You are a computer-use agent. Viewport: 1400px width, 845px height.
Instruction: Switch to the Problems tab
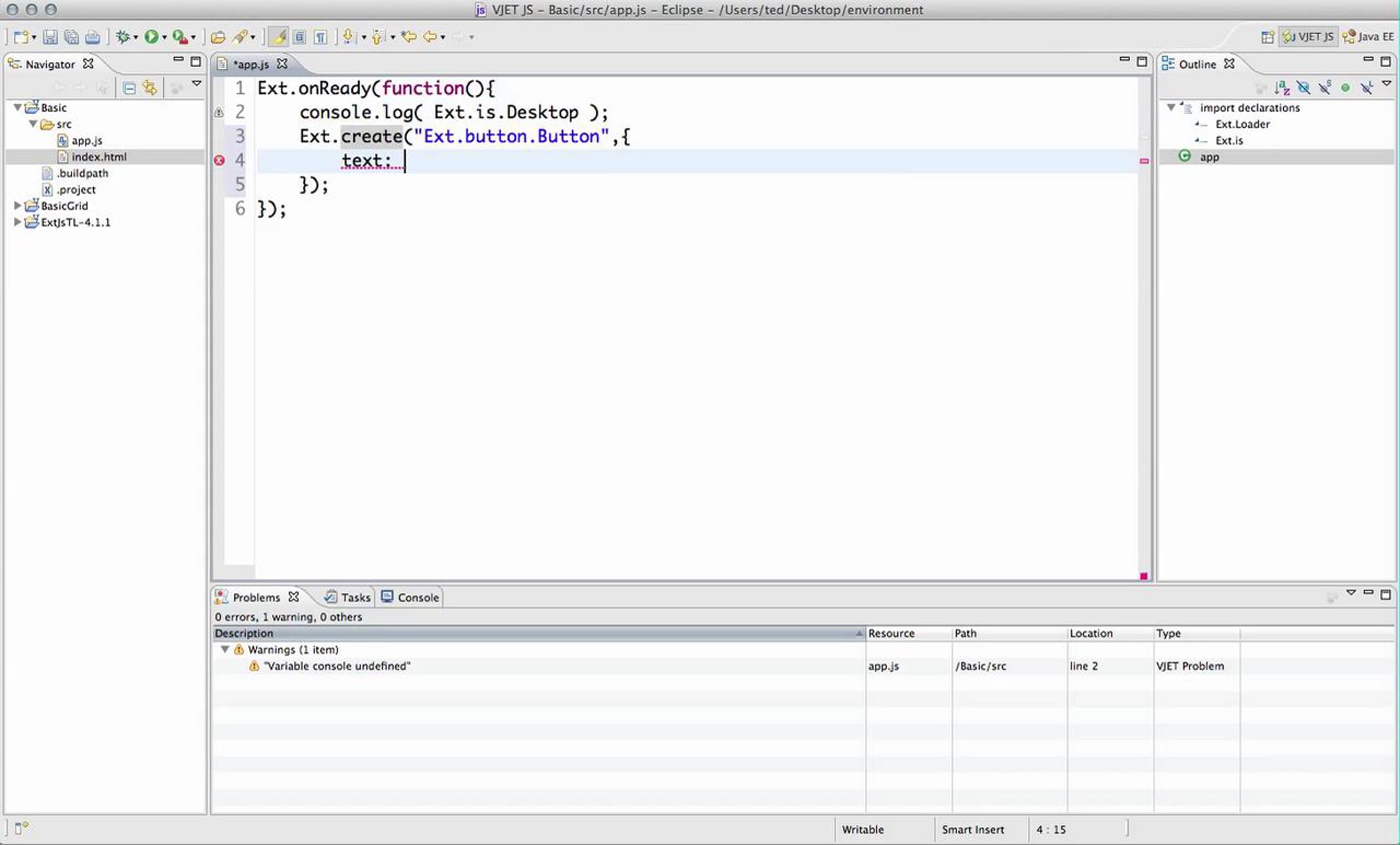click(256, 598)
